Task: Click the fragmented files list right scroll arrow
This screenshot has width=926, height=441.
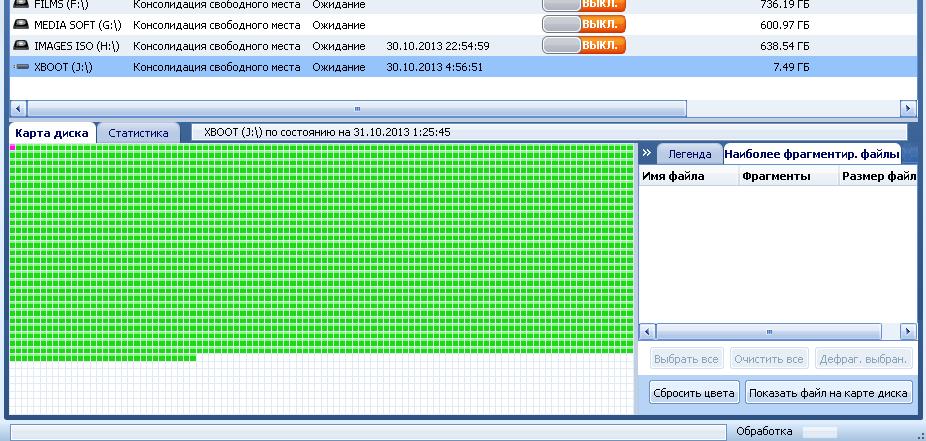Action: 908,332
